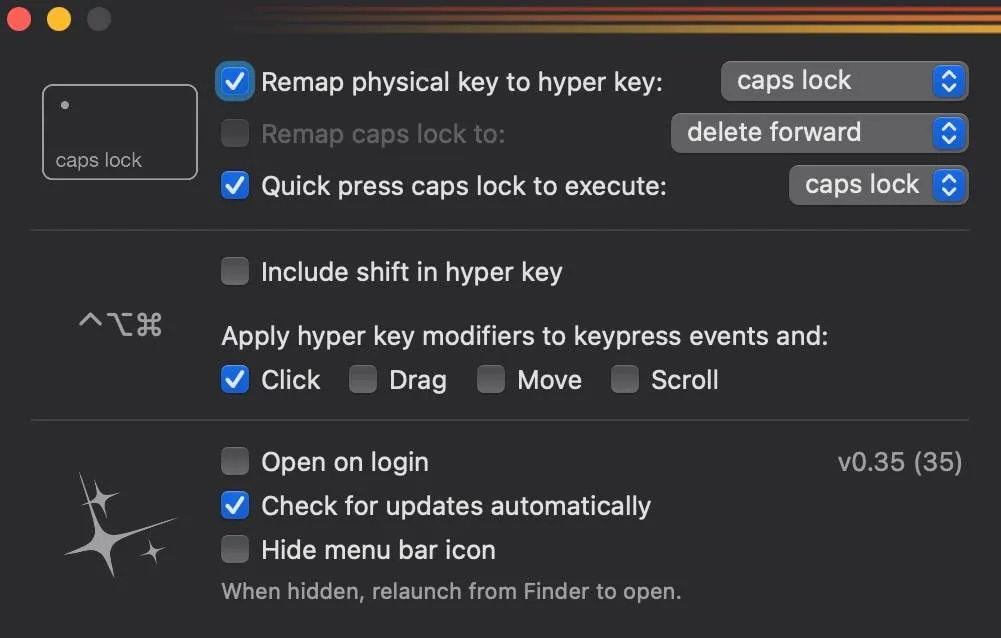1001x638 pixels.
Task: Enable Drag for hyper key modifiers
Action: pos(362,379)
